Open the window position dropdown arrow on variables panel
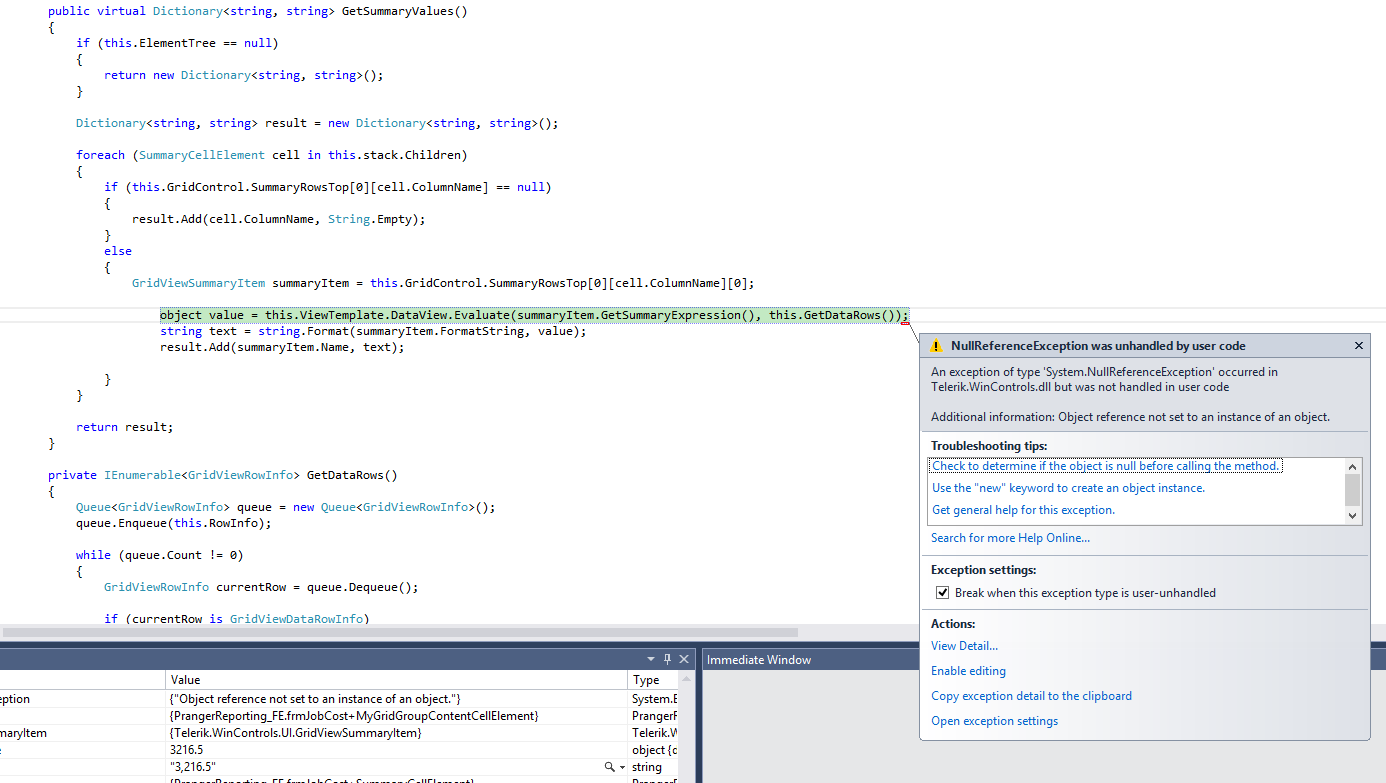 click(652, 659)
